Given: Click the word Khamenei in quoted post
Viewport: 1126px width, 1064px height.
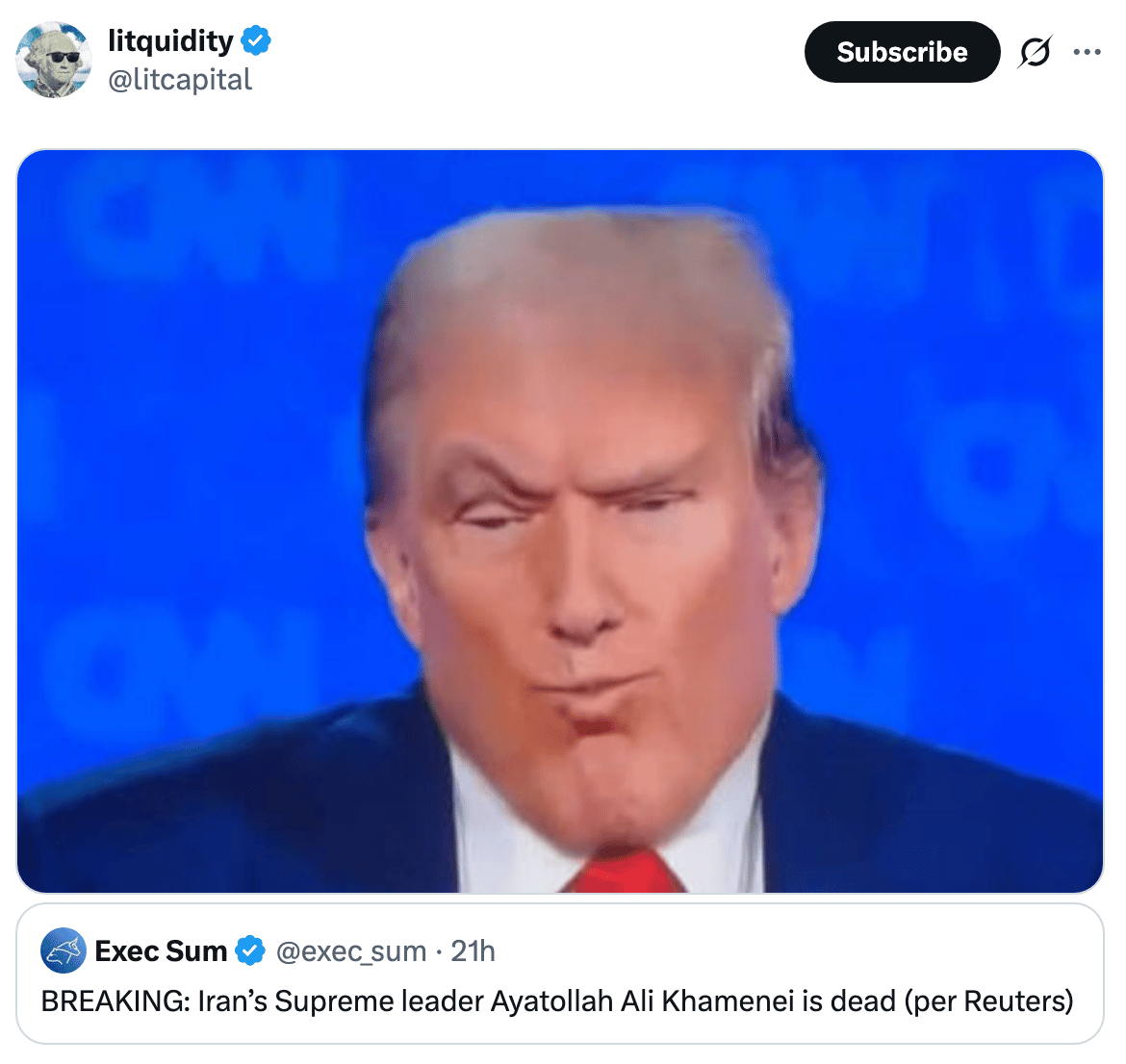Looking at the screenshot, I should (x=728, y=1001).
